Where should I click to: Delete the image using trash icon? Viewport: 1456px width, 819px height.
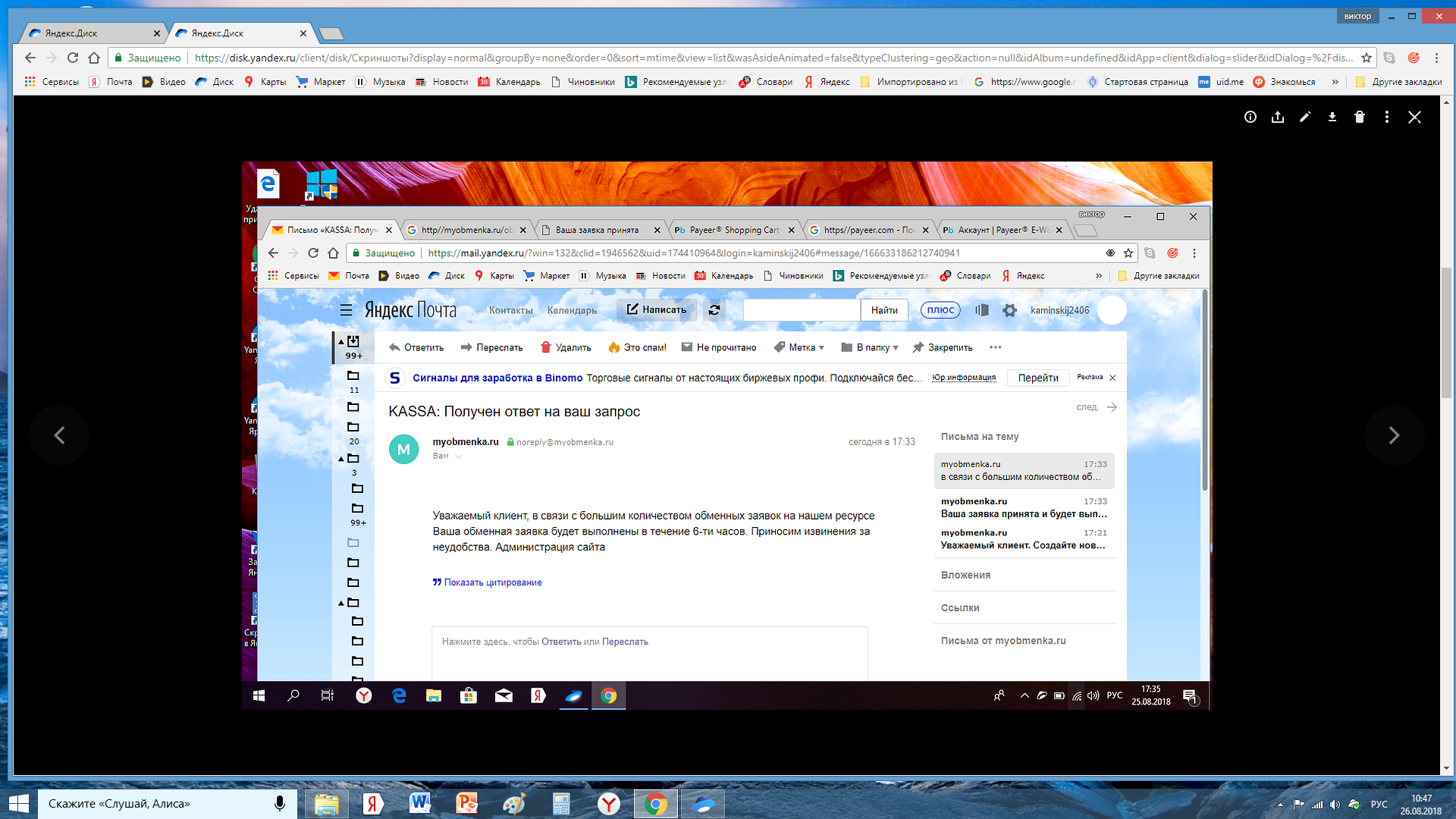point(1360,117)
